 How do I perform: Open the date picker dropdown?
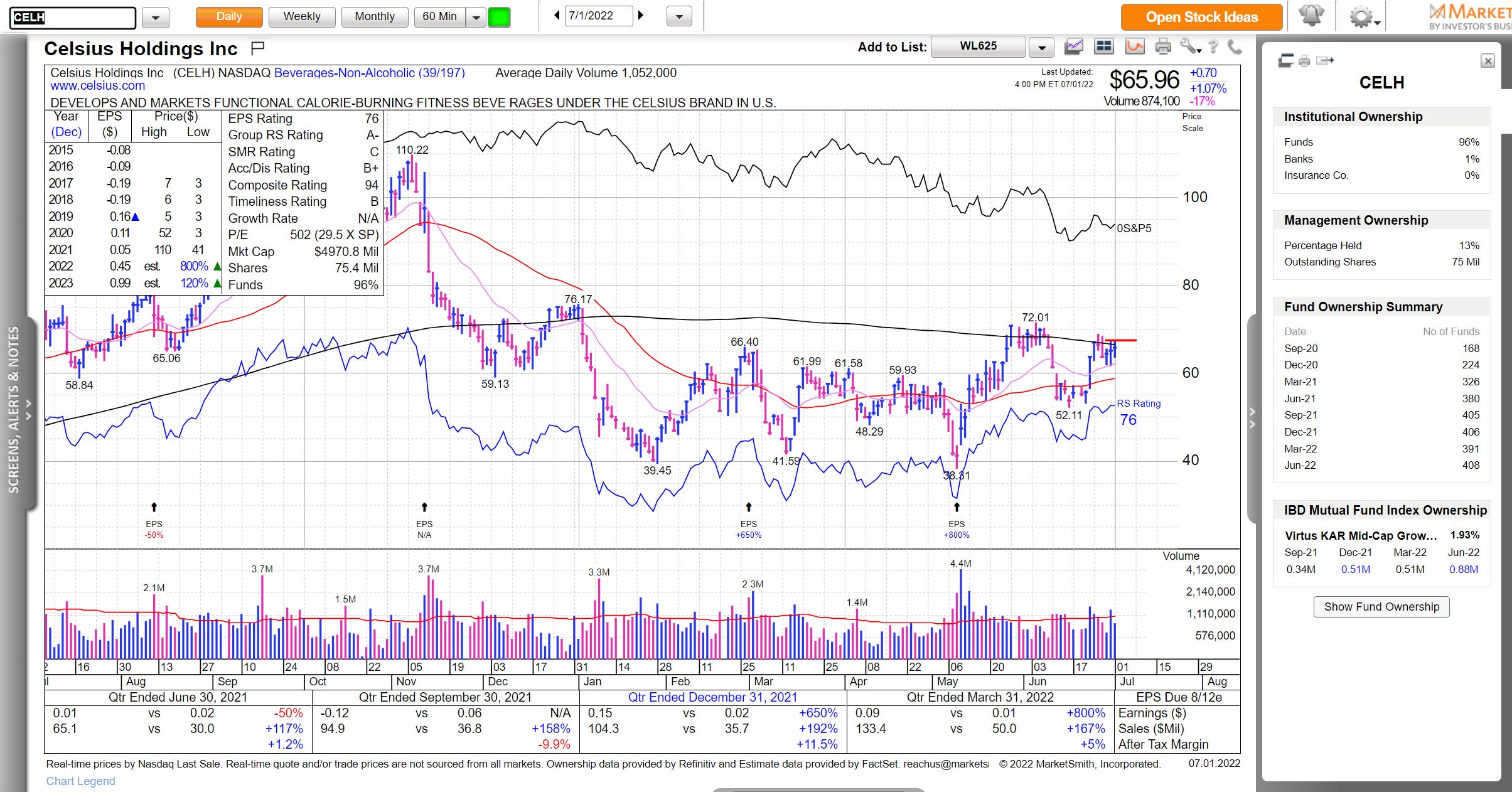click(x=679, y=17)
